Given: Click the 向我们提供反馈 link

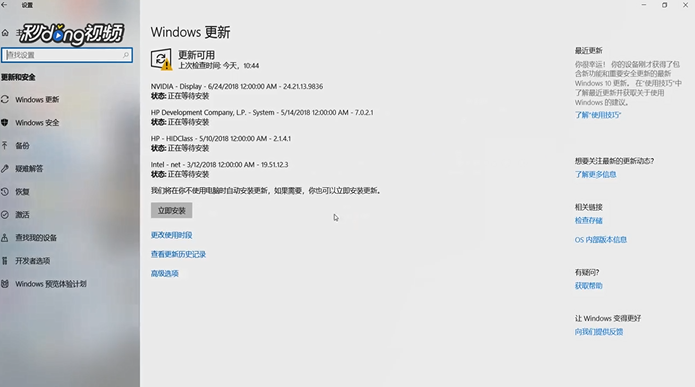Looking at the screenshot, I should click(x=599, y=332).
